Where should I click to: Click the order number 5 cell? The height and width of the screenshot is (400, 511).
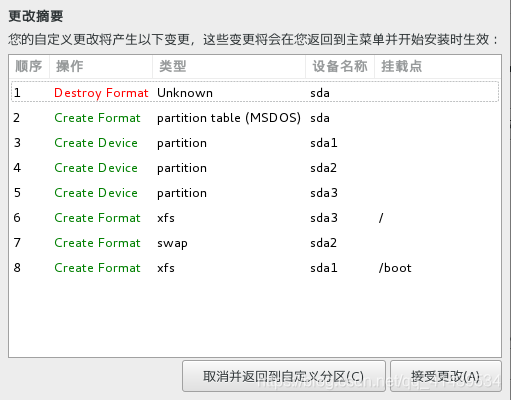(x=17, y=193)
